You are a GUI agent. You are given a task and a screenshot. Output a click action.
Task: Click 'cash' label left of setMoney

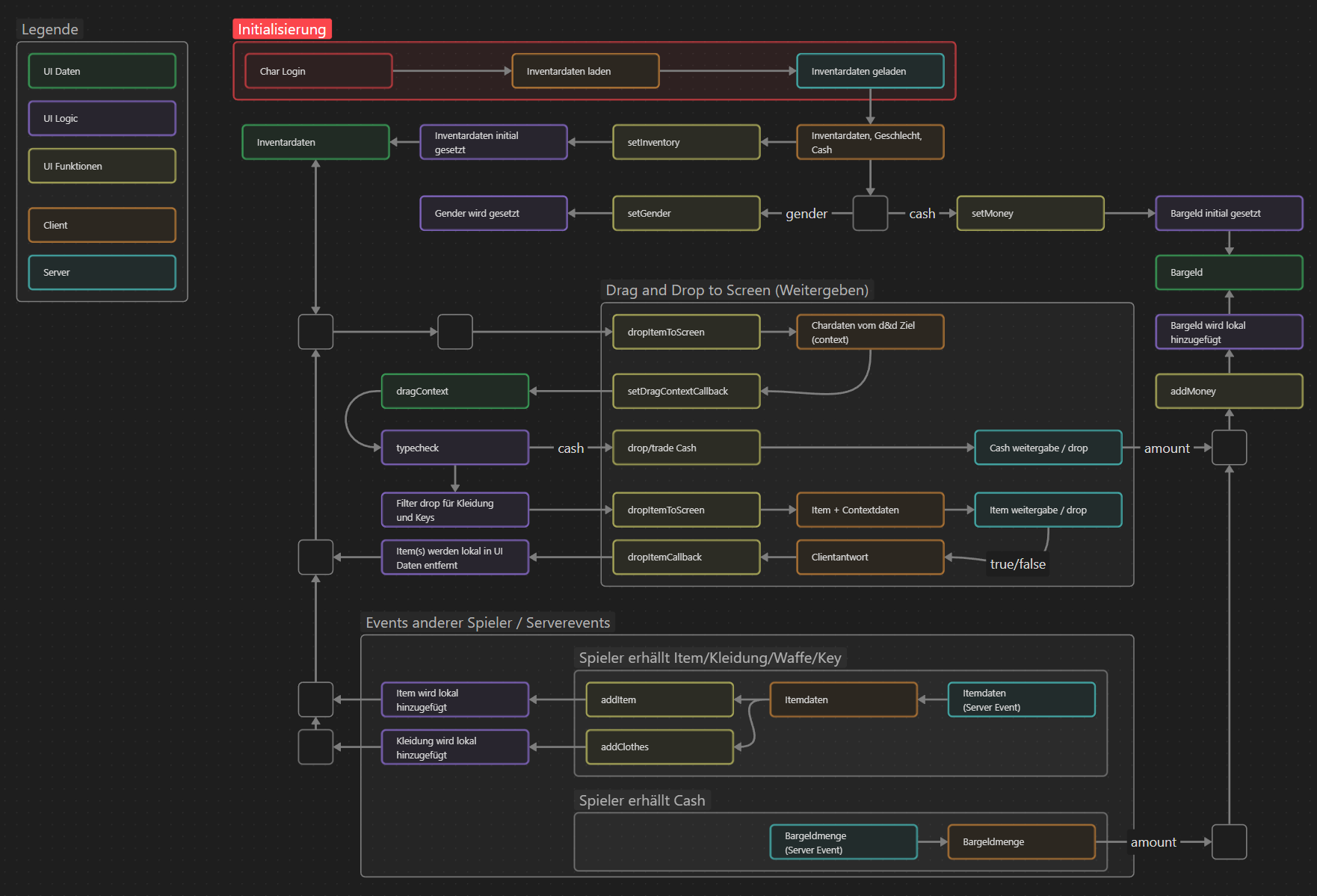coord(922,214)
